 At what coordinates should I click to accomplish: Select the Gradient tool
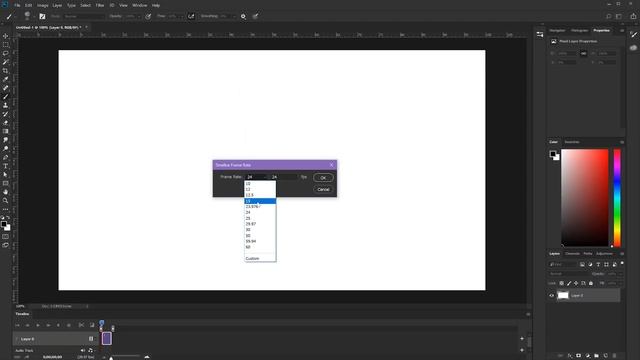click(x=6, y=131)
